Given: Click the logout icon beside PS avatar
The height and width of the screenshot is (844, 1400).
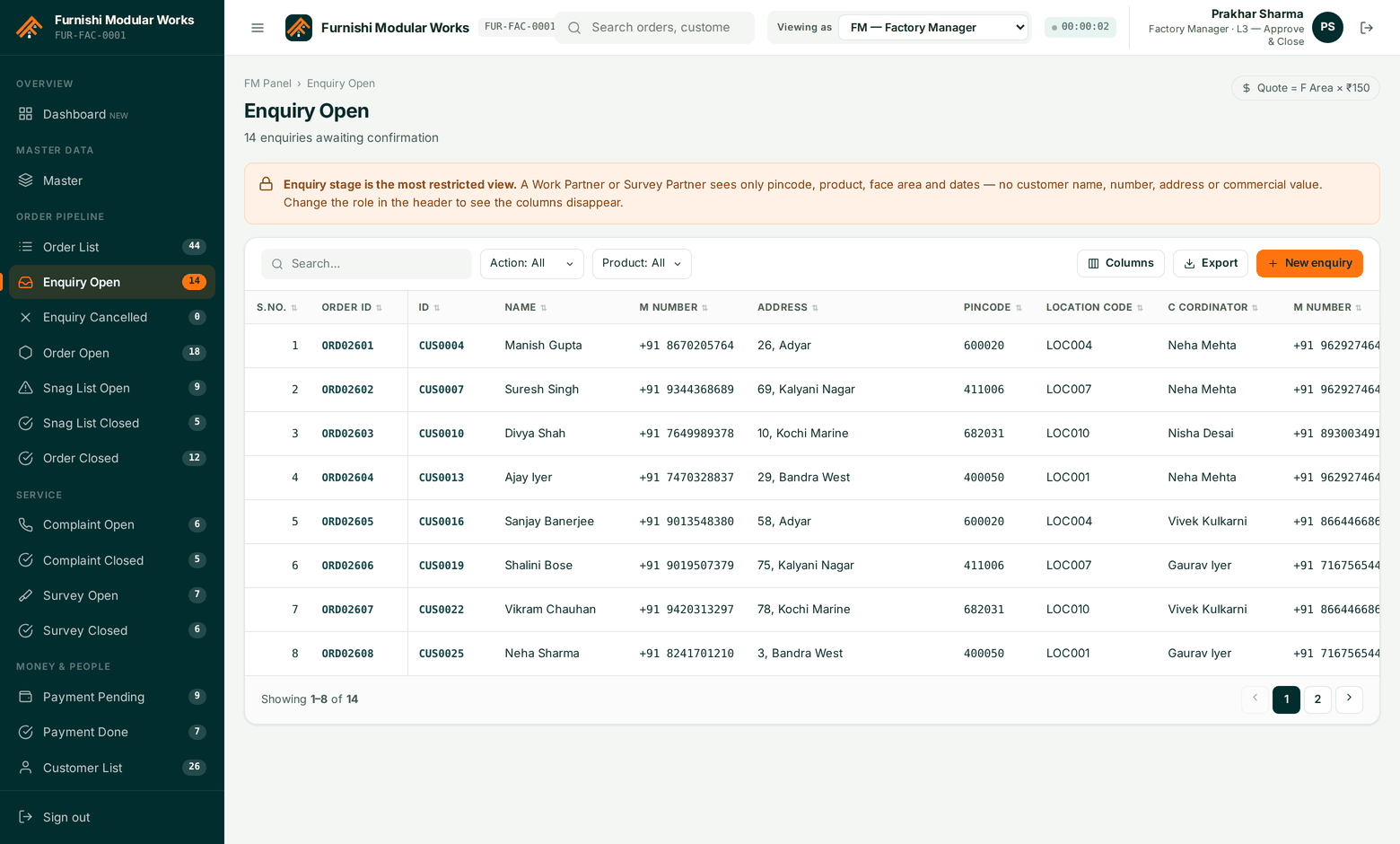Looking at the screenshot, I should (1367, 28).
